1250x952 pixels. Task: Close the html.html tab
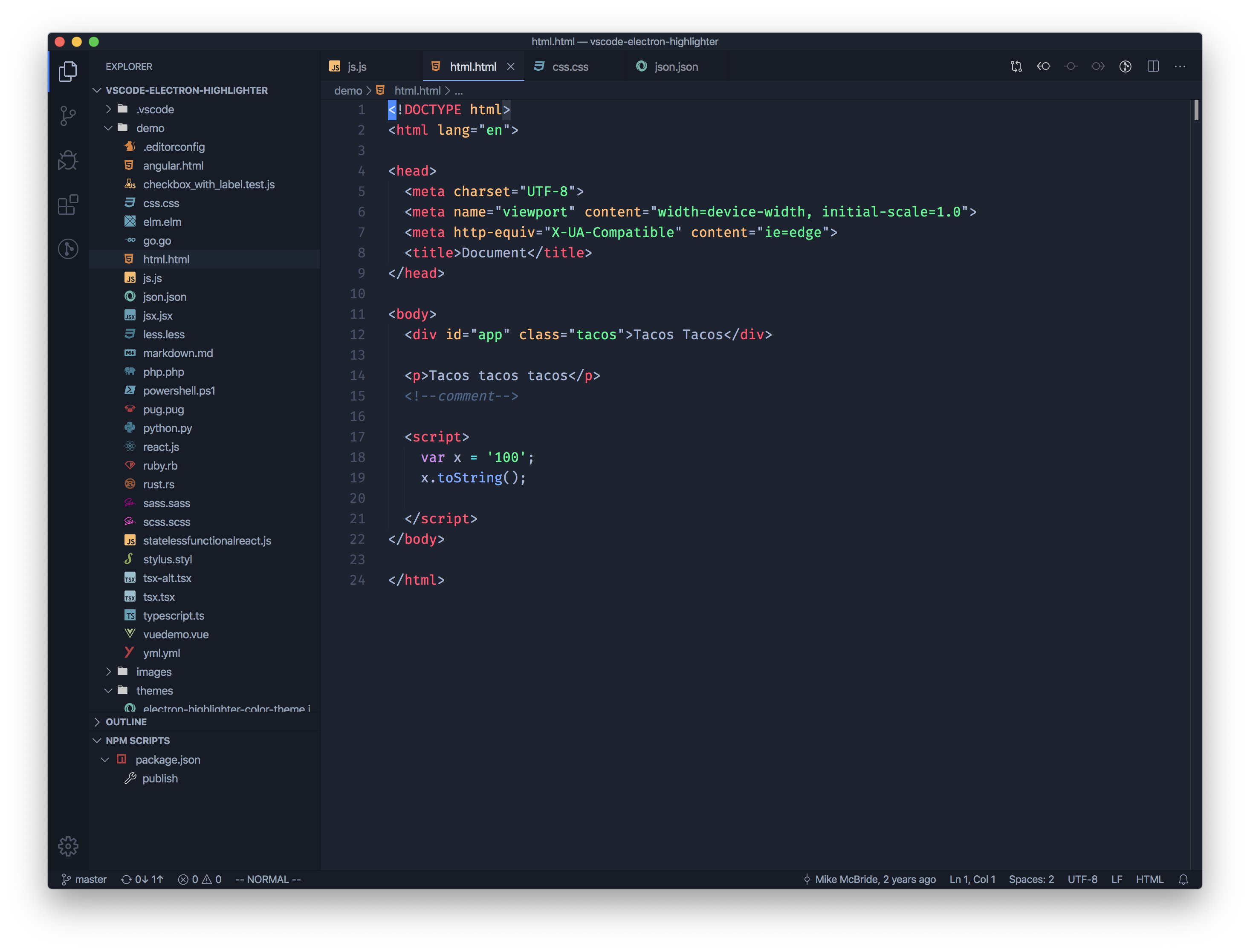pyautogui.click(x=511, y=67)
